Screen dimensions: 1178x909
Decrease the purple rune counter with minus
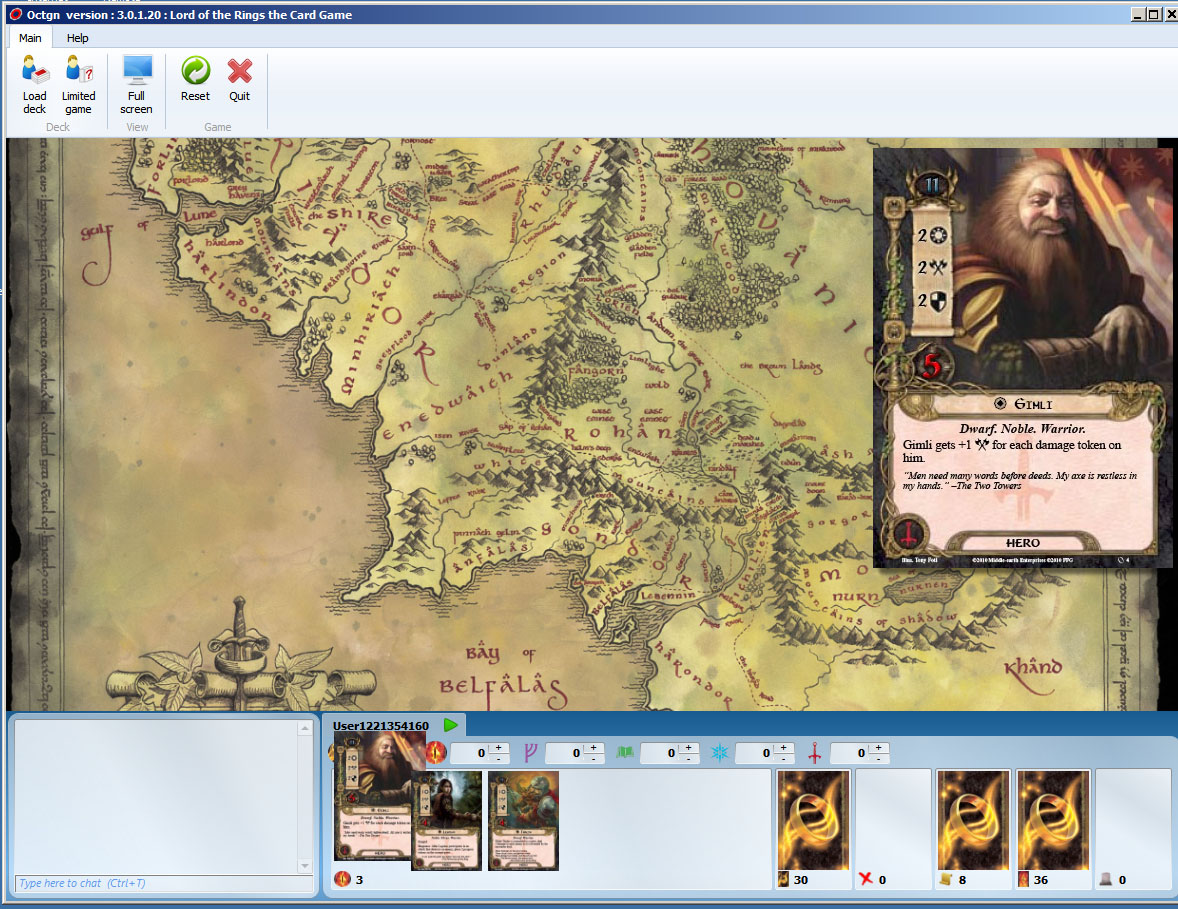594,758
